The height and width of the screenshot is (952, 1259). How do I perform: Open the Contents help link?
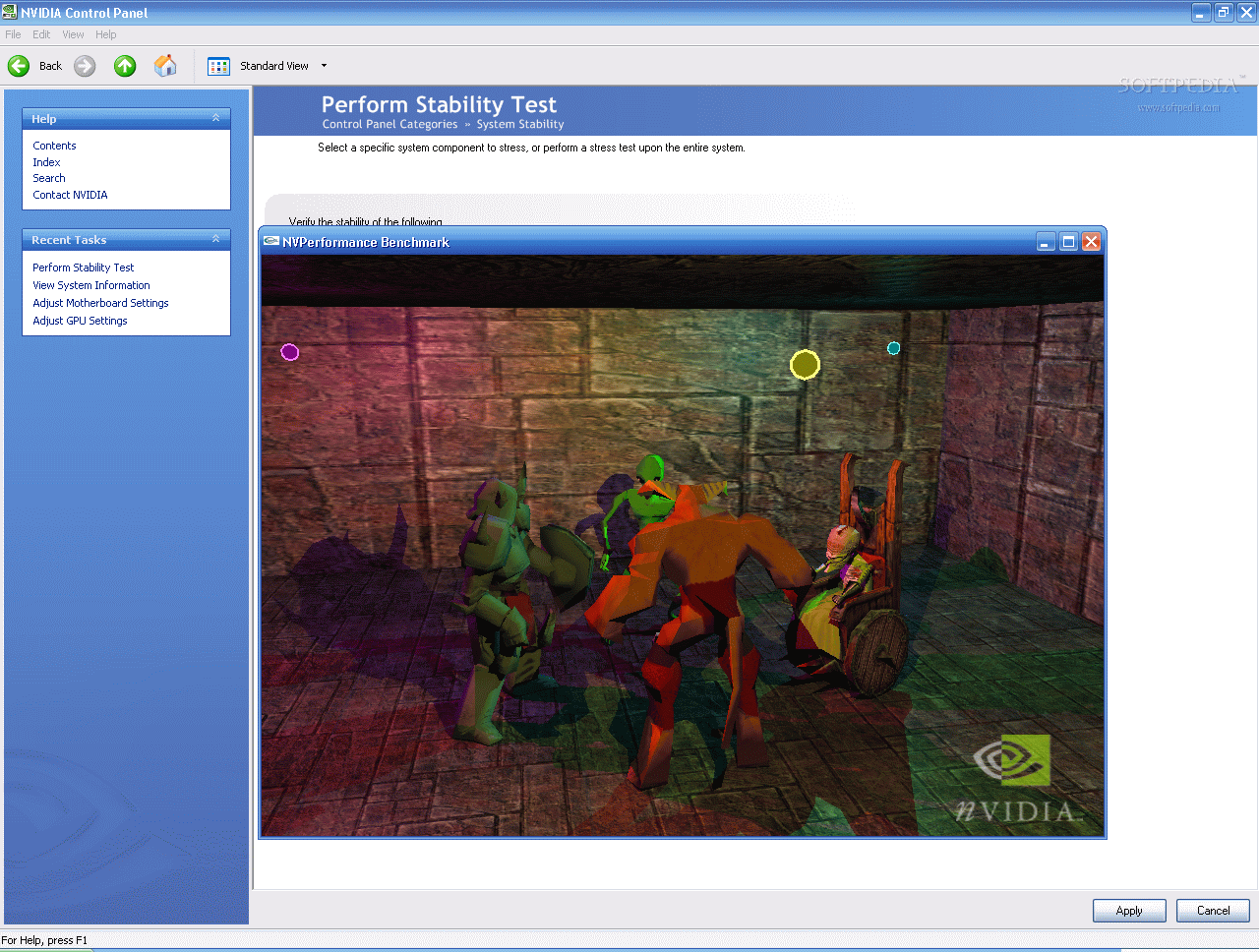click(x=54, y=146)
